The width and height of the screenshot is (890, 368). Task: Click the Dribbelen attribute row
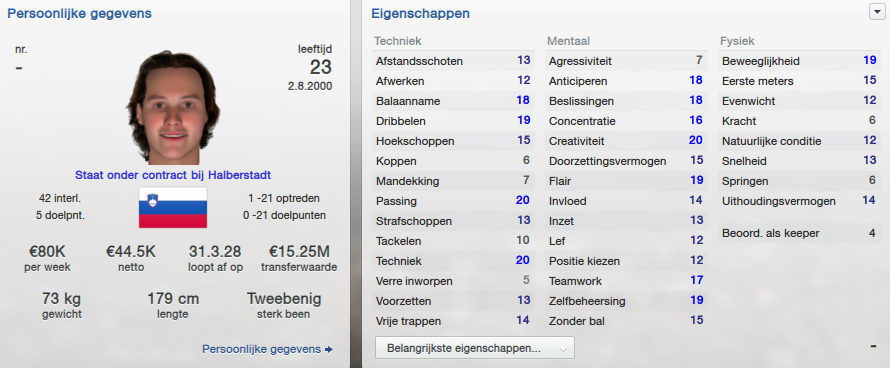click(453, 121)
